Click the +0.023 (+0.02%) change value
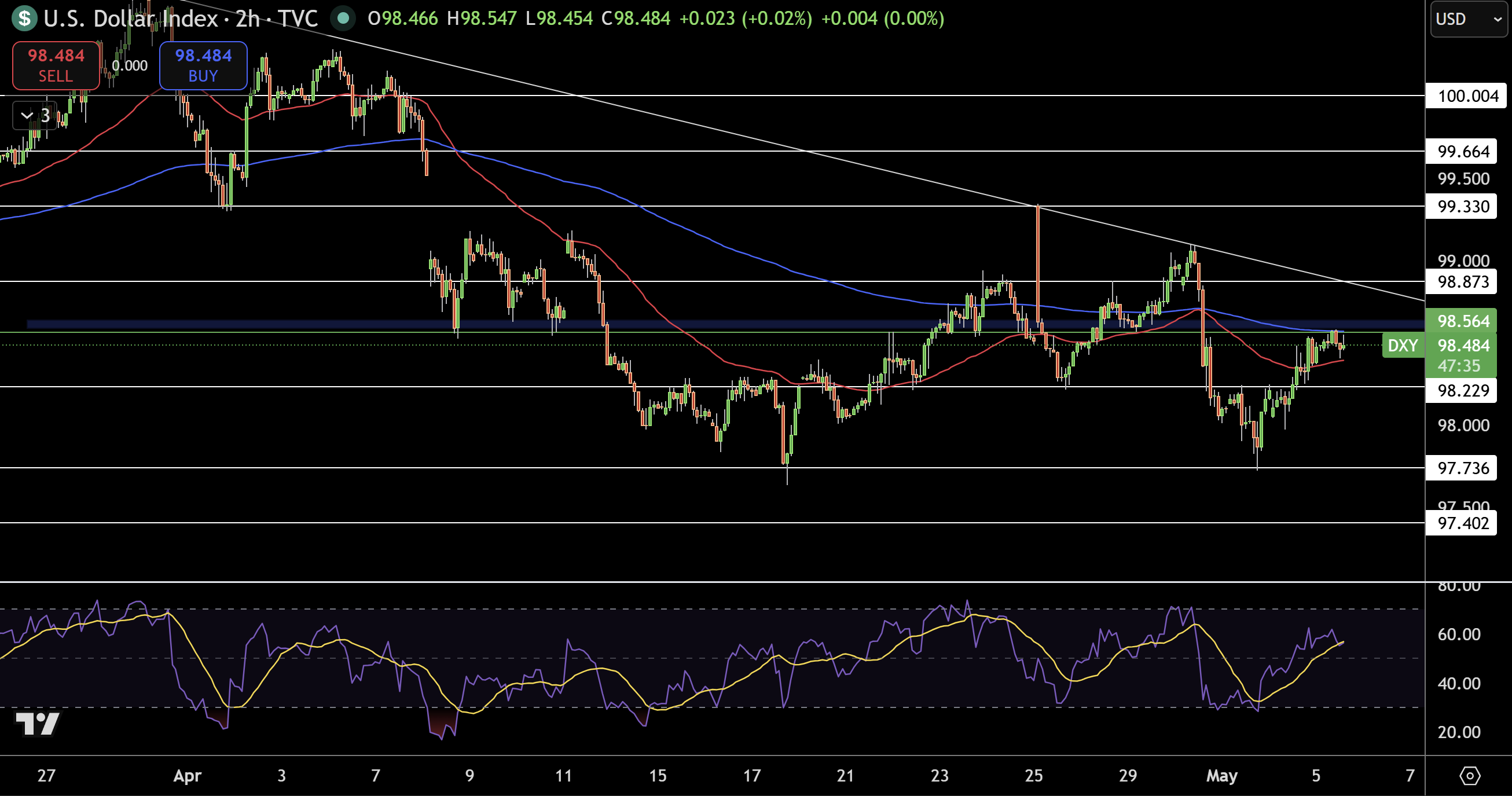 [746, 18]
